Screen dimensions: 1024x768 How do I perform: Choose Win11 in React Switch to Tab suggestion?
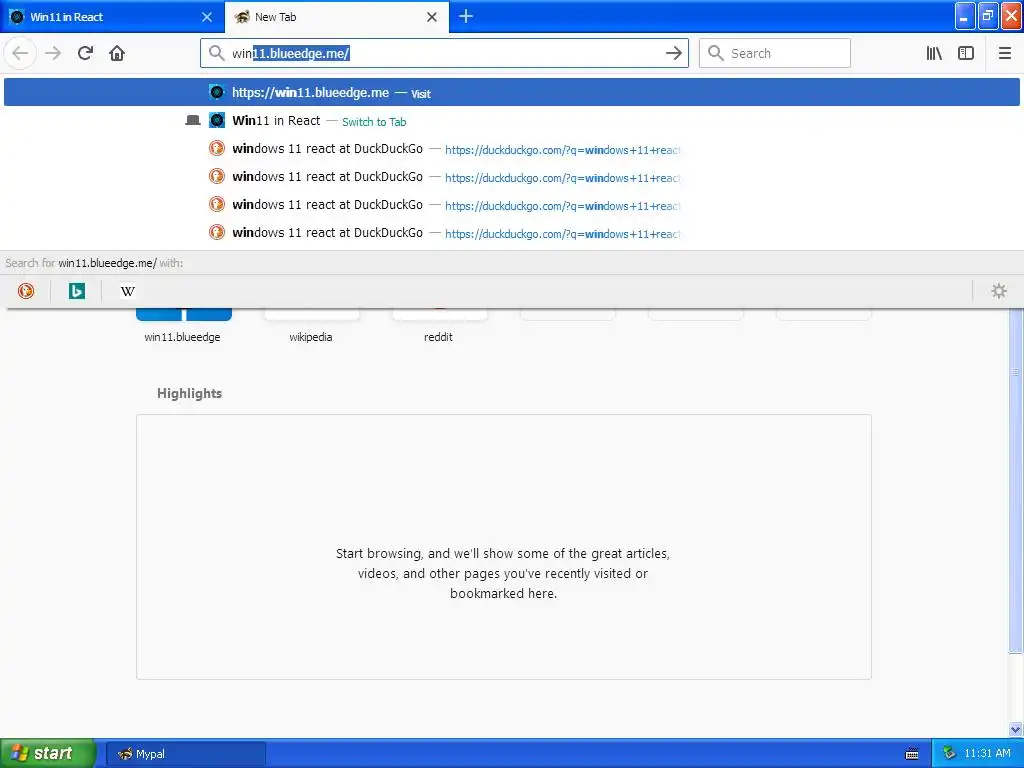pos(511,121)
